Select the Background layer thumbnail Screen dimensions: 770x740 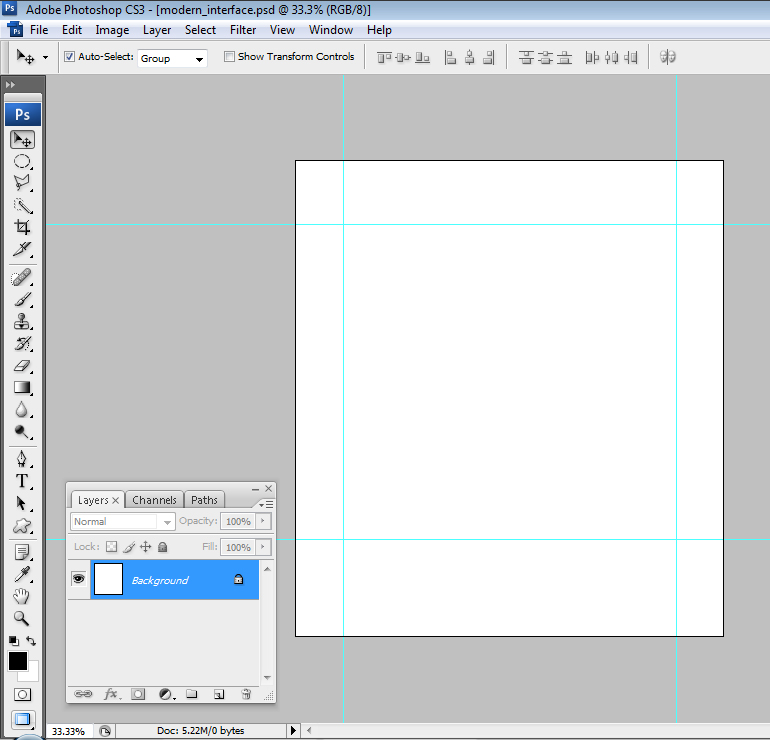[x=108, y=579]
